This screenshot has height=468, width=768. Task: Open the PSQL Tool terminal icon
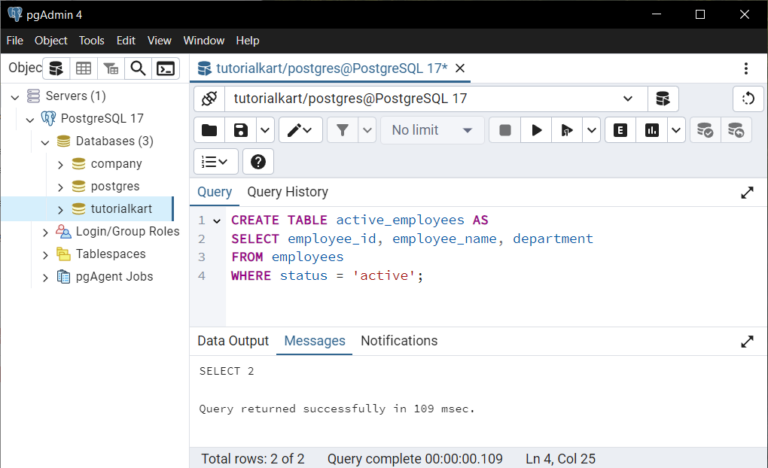click(166, 69)
